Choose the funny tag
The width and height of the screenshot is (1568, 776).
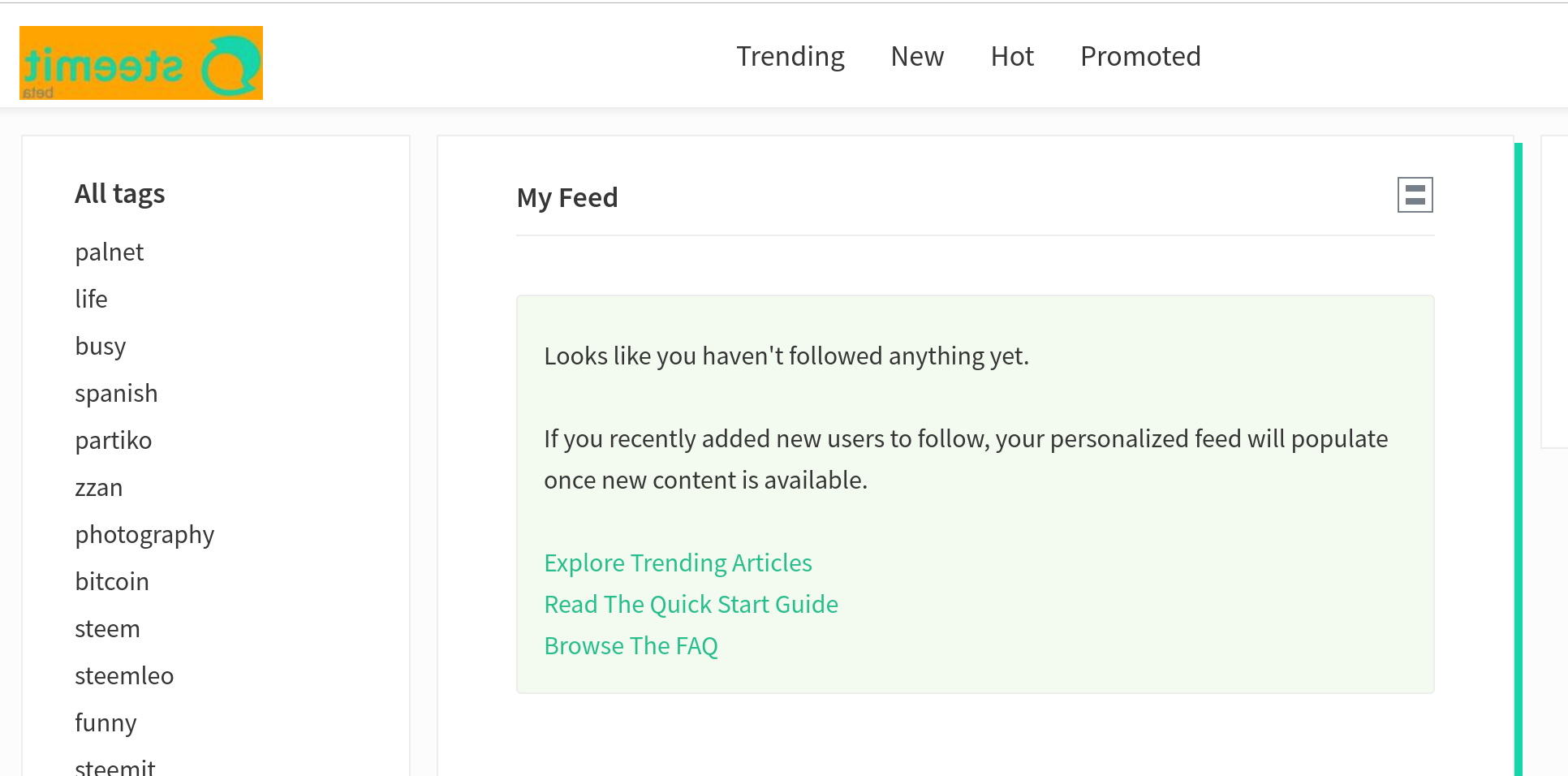tap(106, 722)
